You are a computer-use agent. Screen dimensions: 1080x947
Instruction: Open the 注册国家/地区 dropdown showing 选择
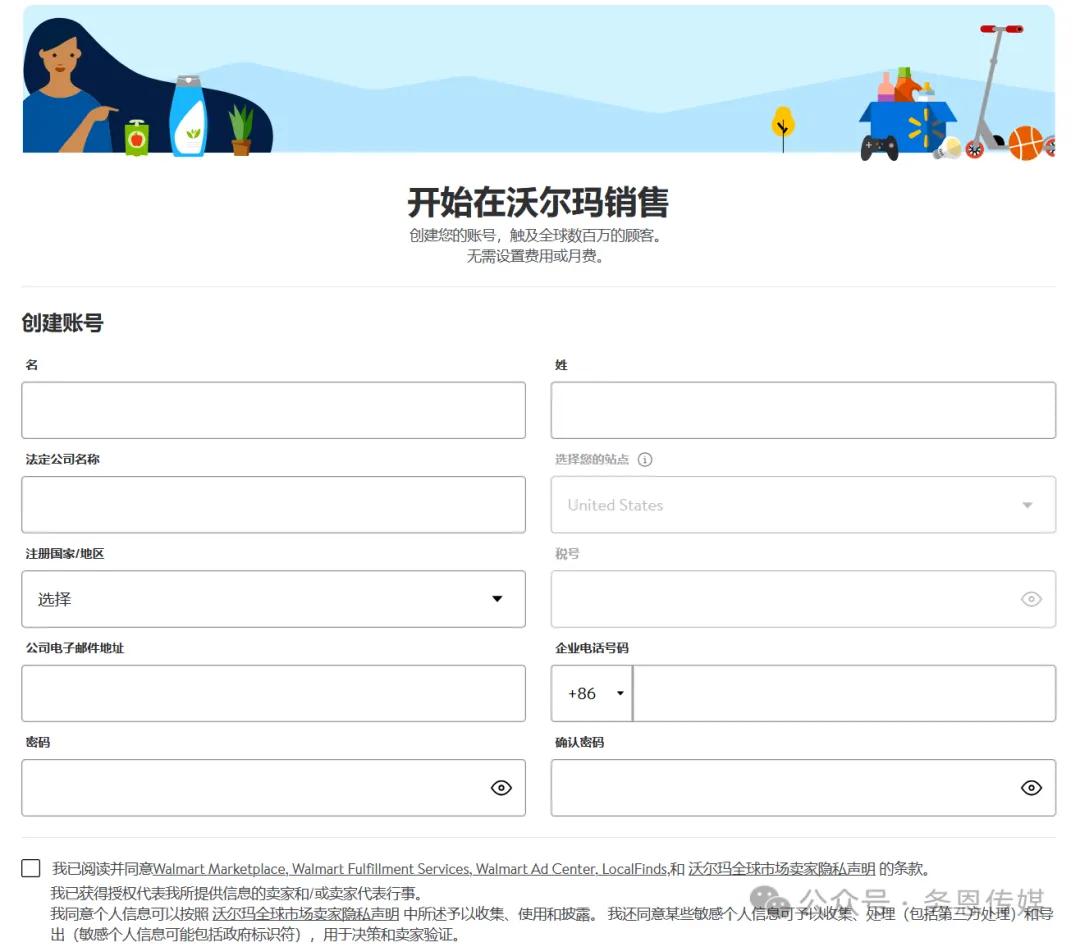(273, 599)
